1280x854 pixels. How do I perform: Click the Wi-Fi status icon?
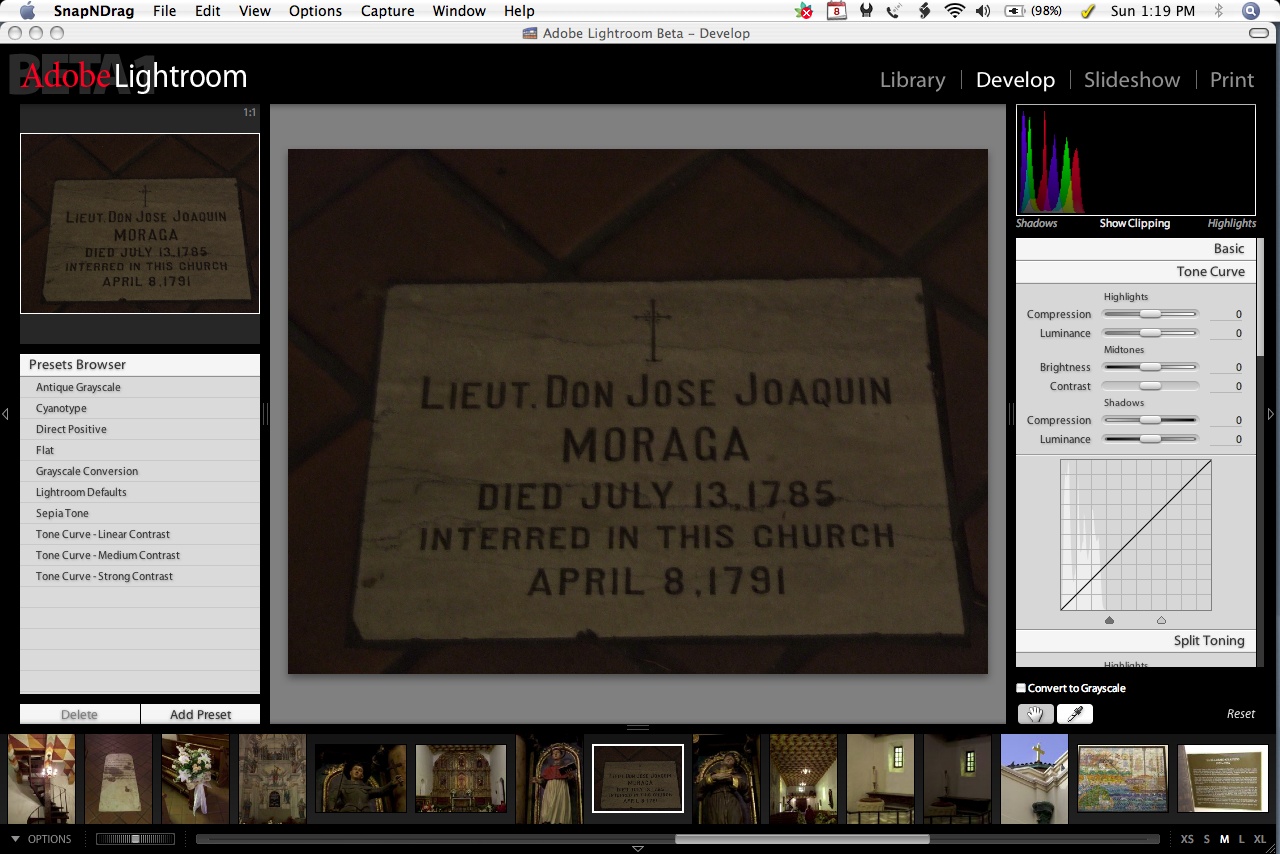click(954, 11)
